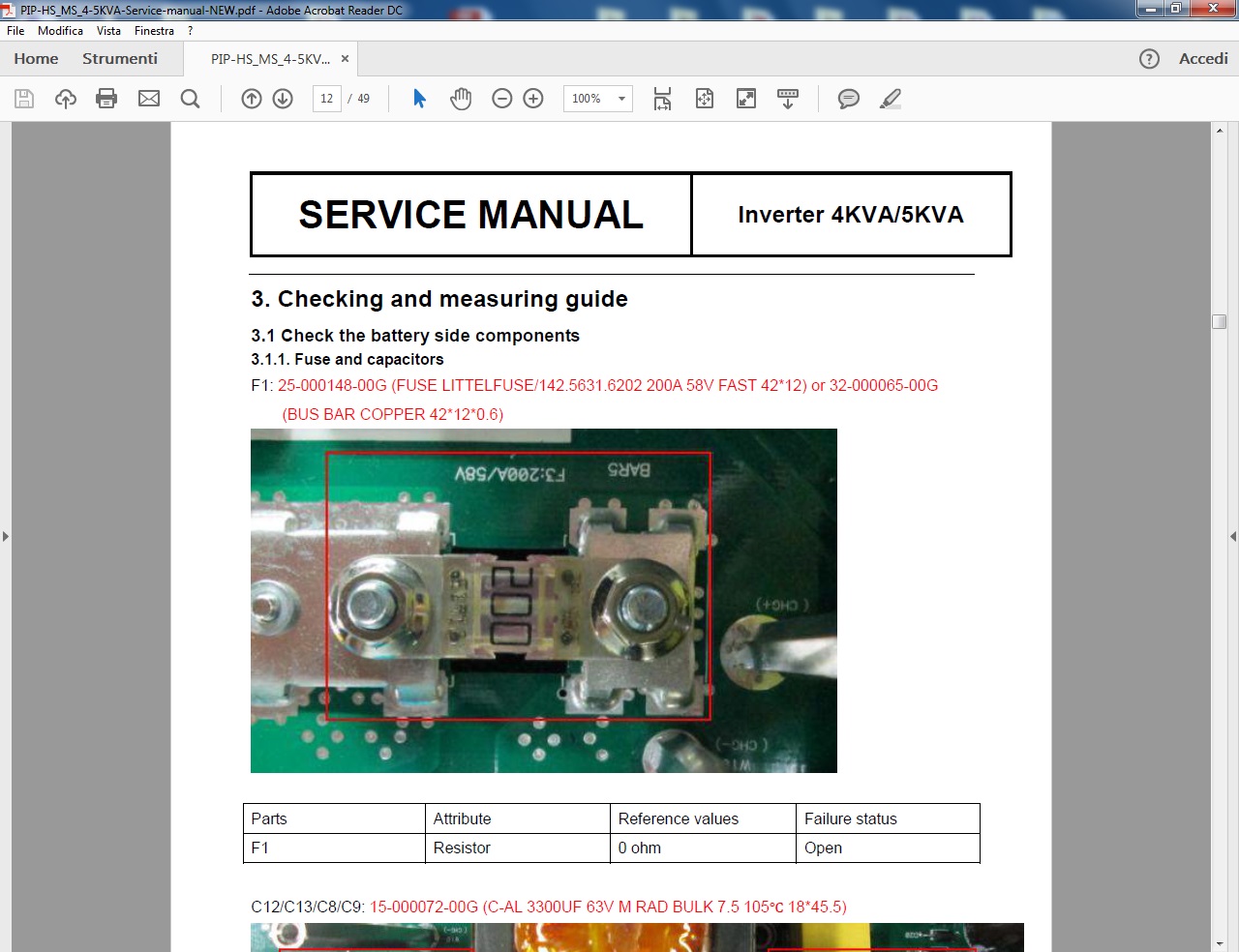The image size is (1239, 952).
Task: Switch to the Strumenti tab
Action: coord(120,59)
